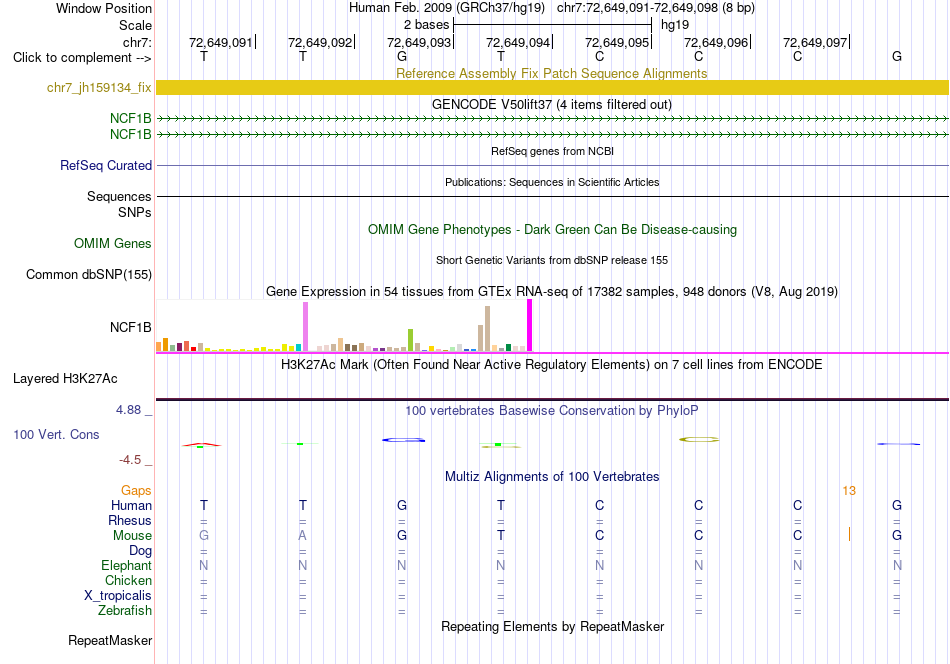950x664 pixels.
Task: Click the orange gap number 13
Action: 849,491
